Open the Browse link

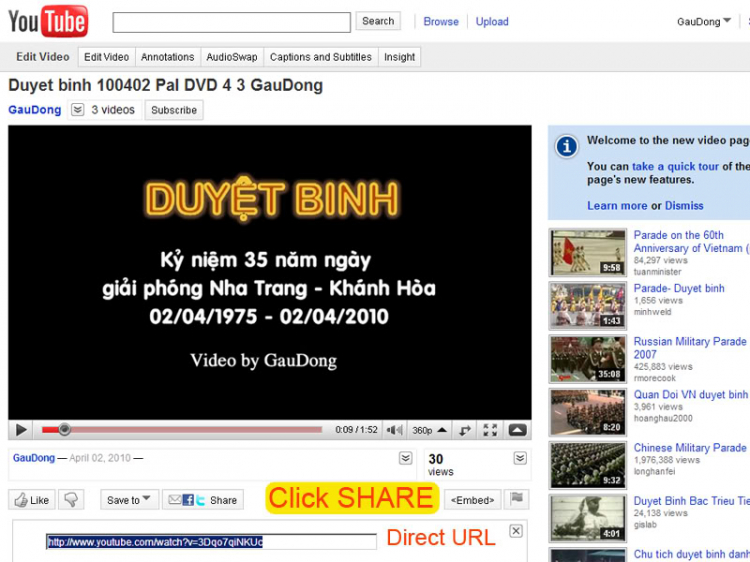click(x=441, y=22)
